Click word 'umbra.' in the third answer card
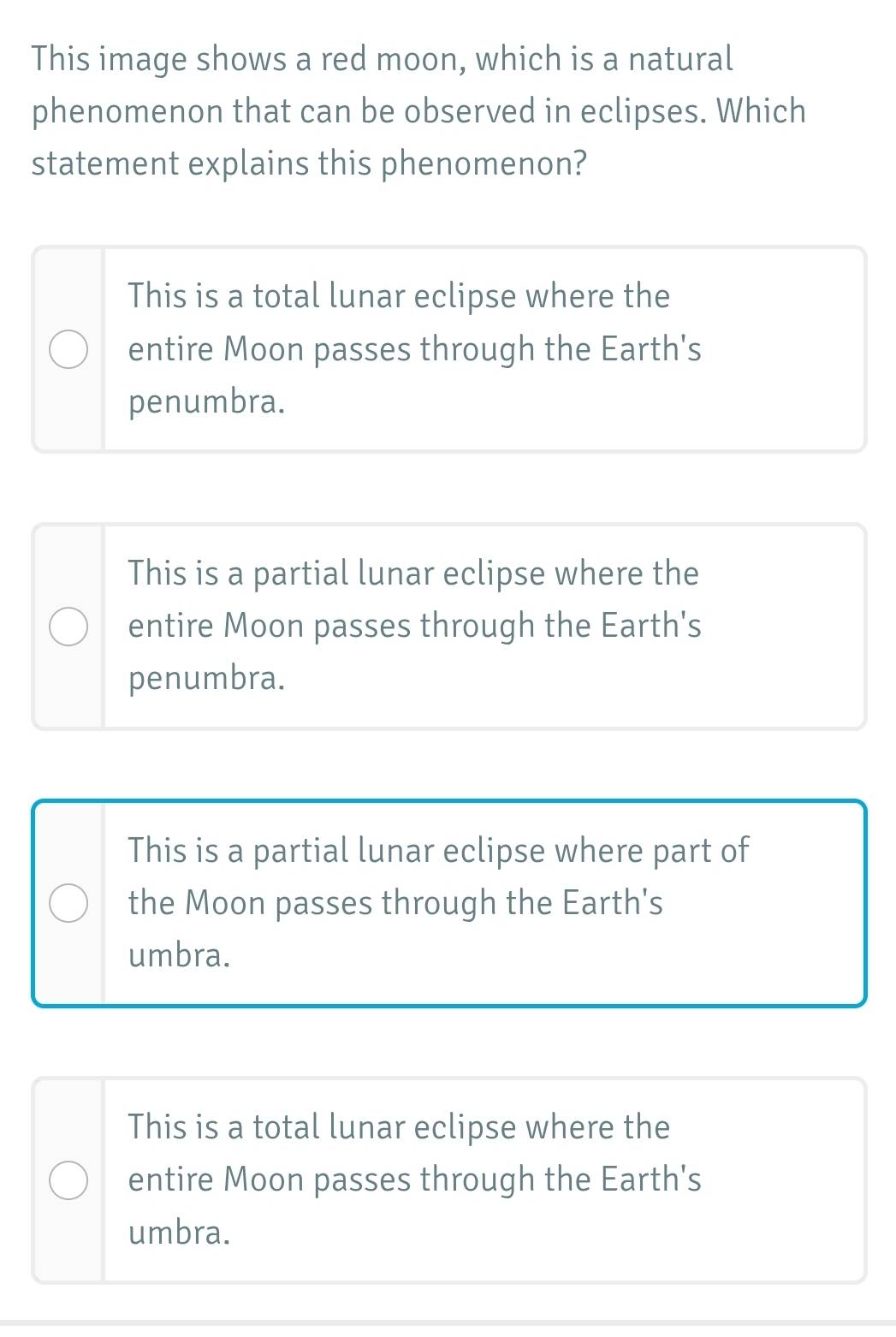 click(180, 955)
